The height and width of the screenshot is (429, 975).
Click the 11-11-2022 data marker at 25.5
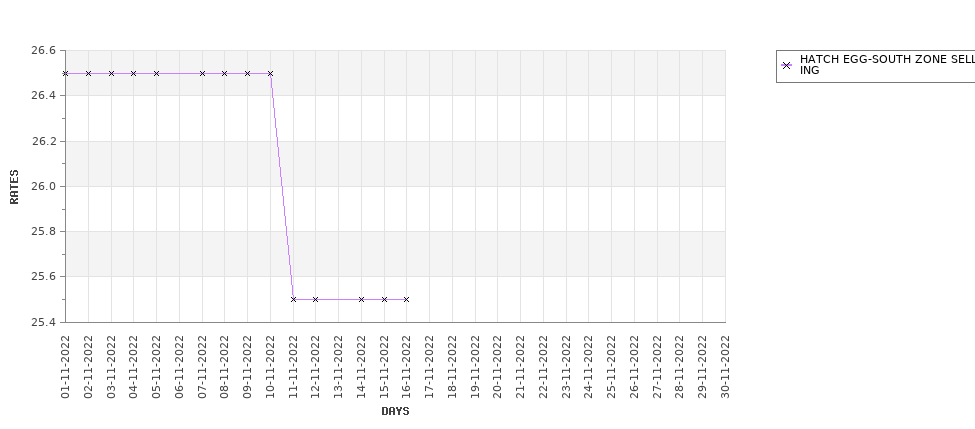(x=293, y=300)
